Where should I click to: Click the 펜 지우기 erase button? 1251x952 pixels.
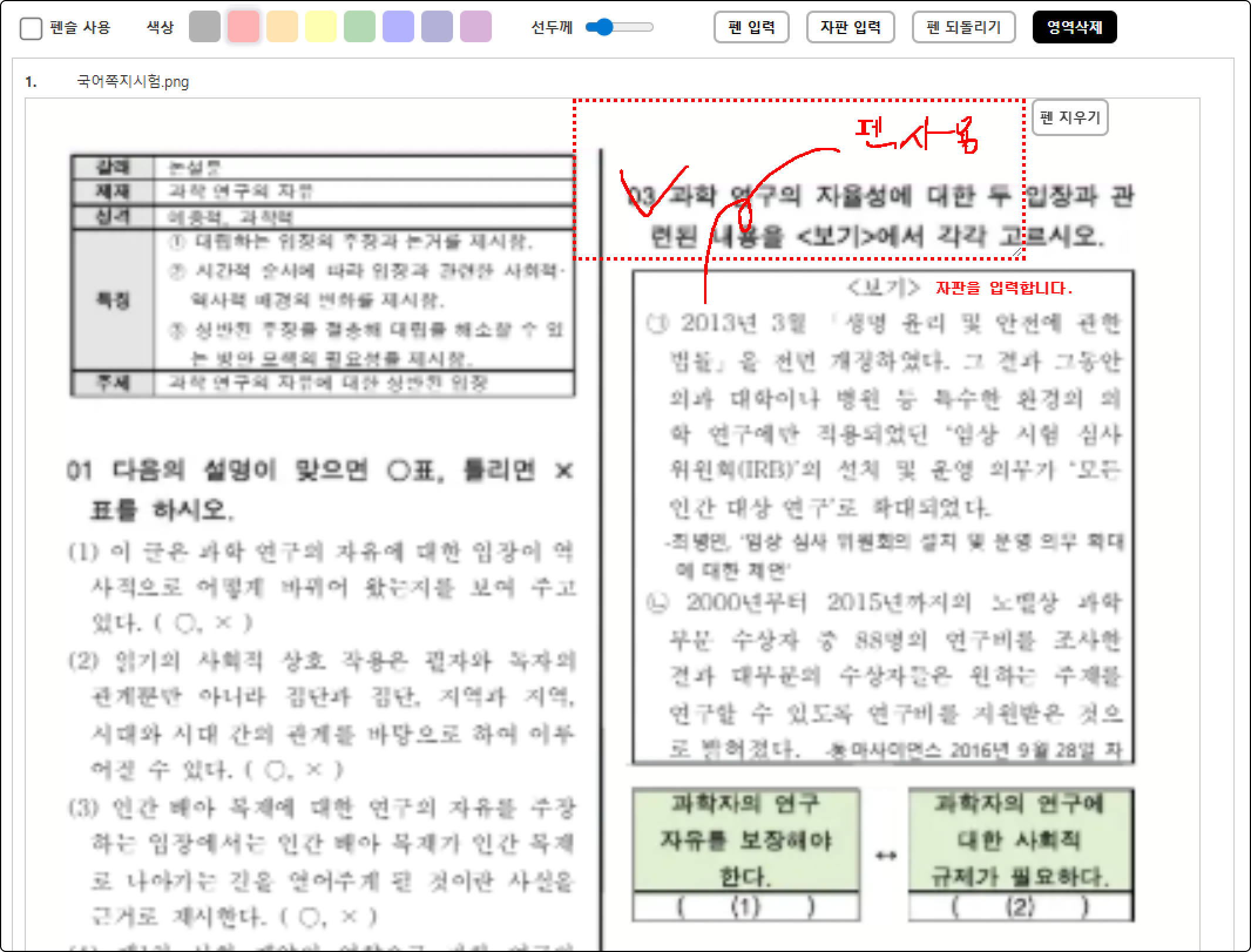(x=1070, y=118)
